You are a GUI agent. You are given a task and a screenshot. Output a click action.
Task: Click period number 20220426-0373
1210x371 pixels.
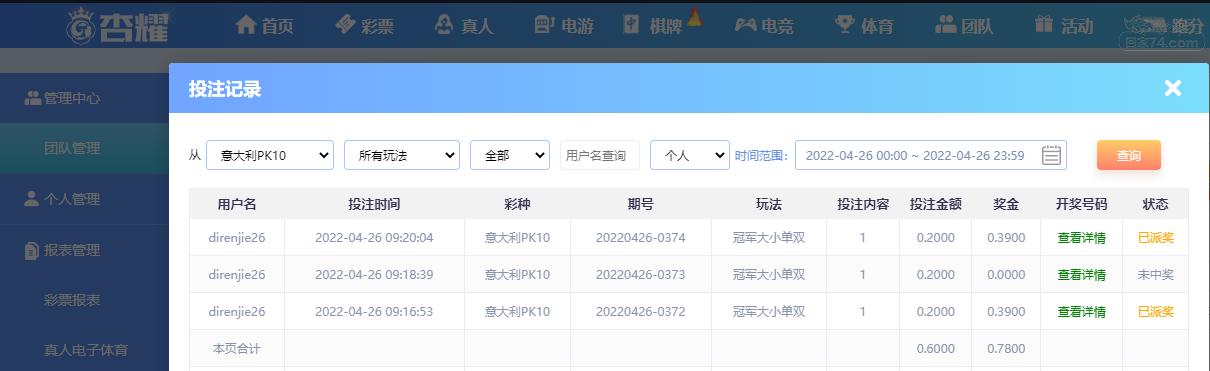click(x=640, y=275)
